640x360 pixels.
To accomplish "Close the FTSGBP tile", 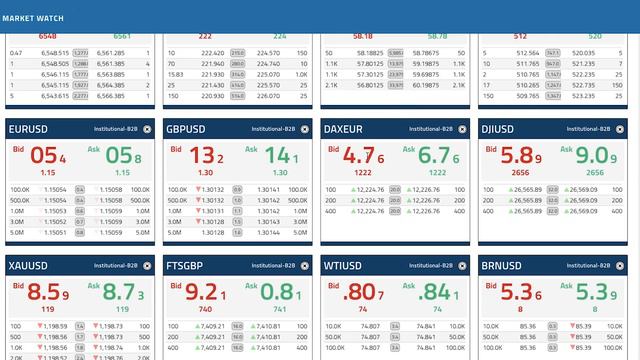I will point(304,266).
